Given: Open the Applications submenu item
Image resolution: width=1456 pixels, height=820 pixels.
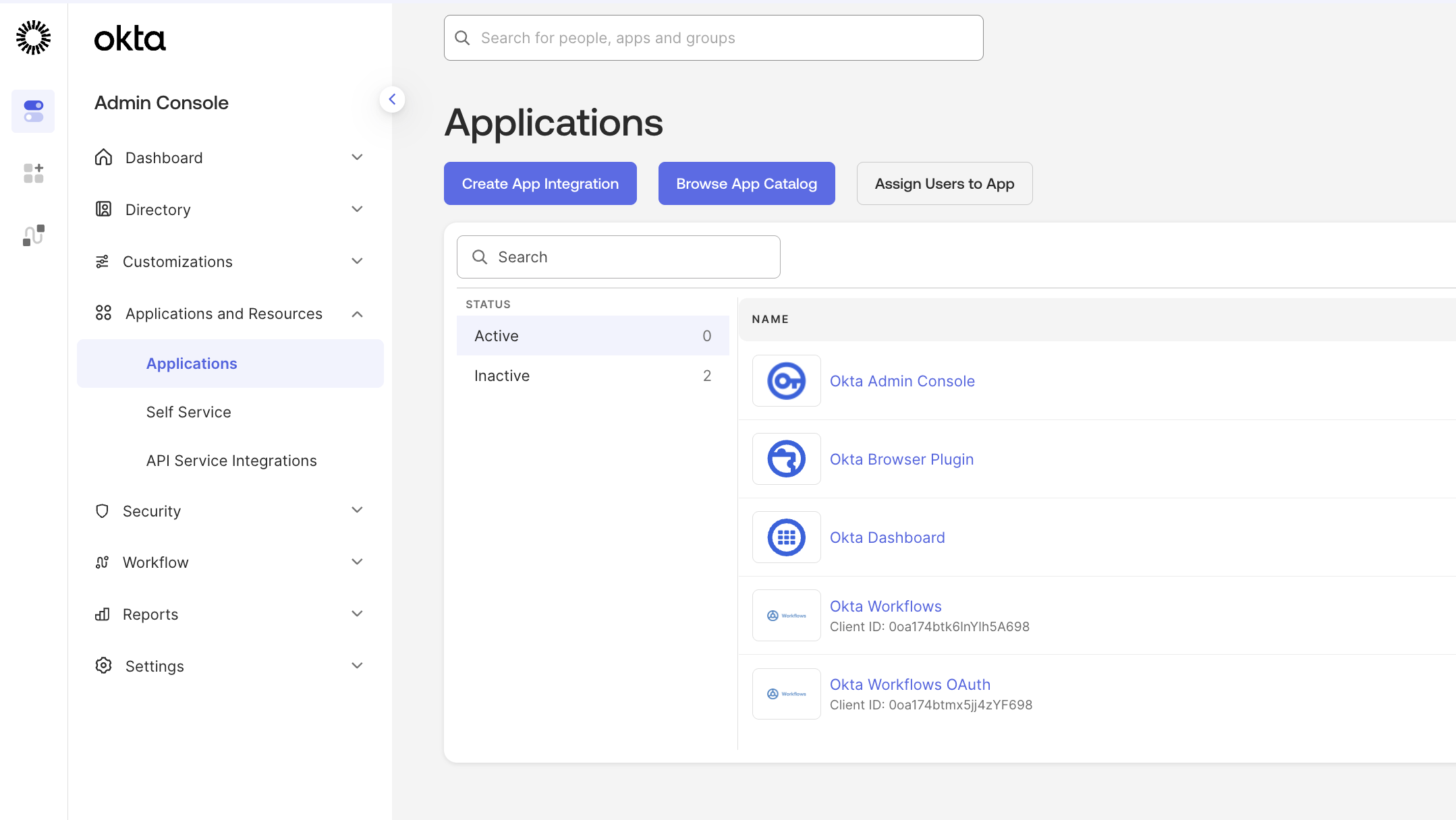Looking at the screenshot, I should click(230, 363).
